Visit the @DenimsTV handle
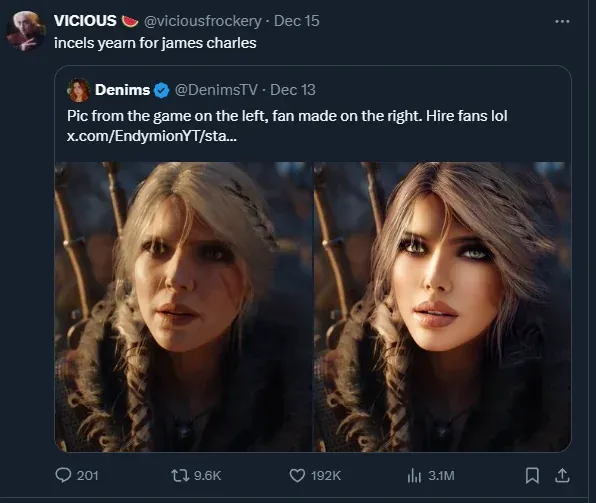The height and width of the screenshot is (503, 596). (x=216, y=90)
